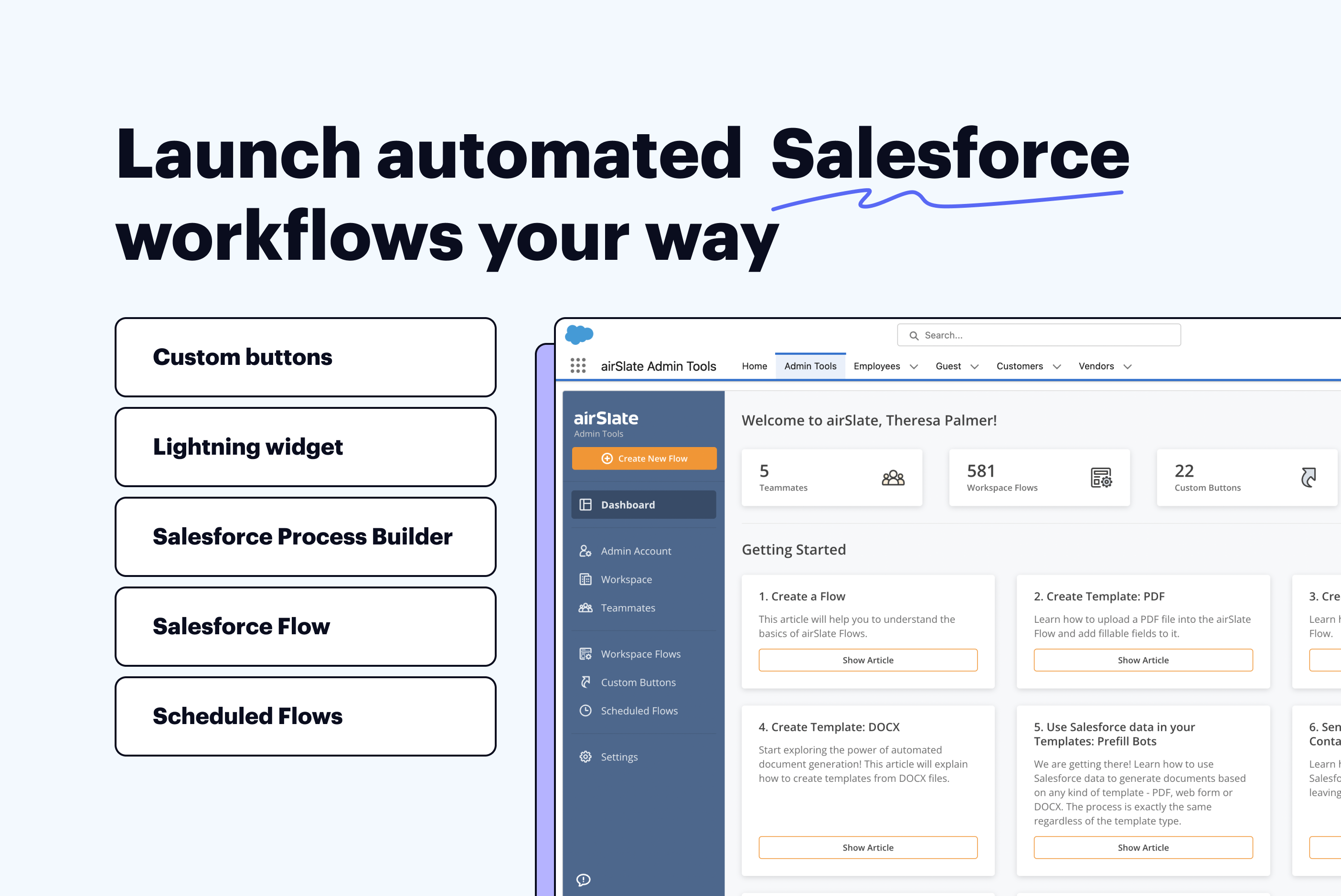Open Admin Account from the sidebar
This screenshot has height=896, width=1341.
point(636,550)
